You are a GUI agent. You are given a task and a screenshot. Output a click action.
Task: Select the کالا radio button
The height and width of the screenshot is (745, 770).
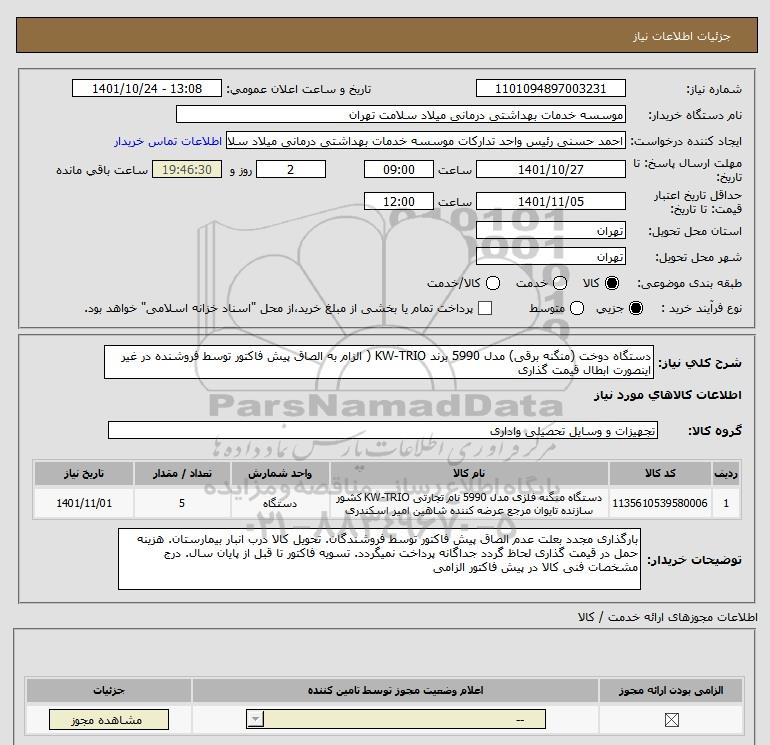click(612, 283)
